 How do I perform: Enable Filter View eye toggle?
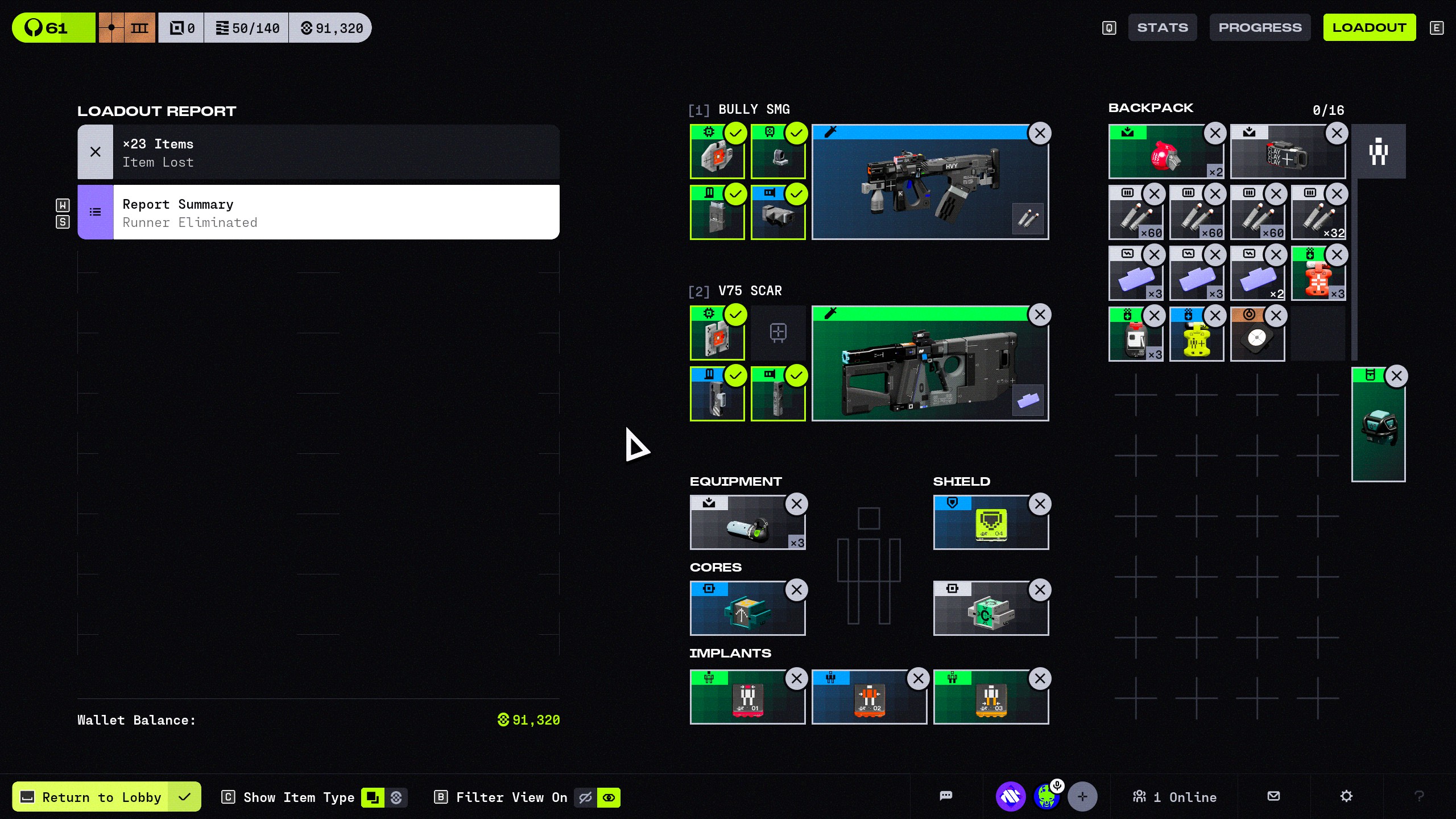[609, 797]
